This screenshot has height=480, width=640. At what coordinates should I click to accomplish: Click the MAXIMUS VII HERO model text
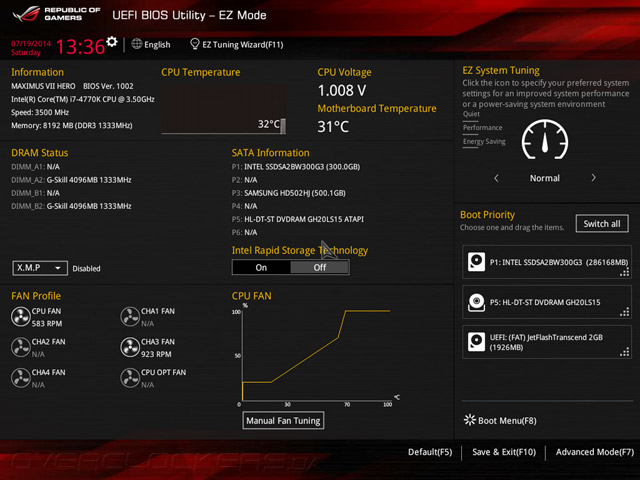pyautogui.click(x=43, y=86)
